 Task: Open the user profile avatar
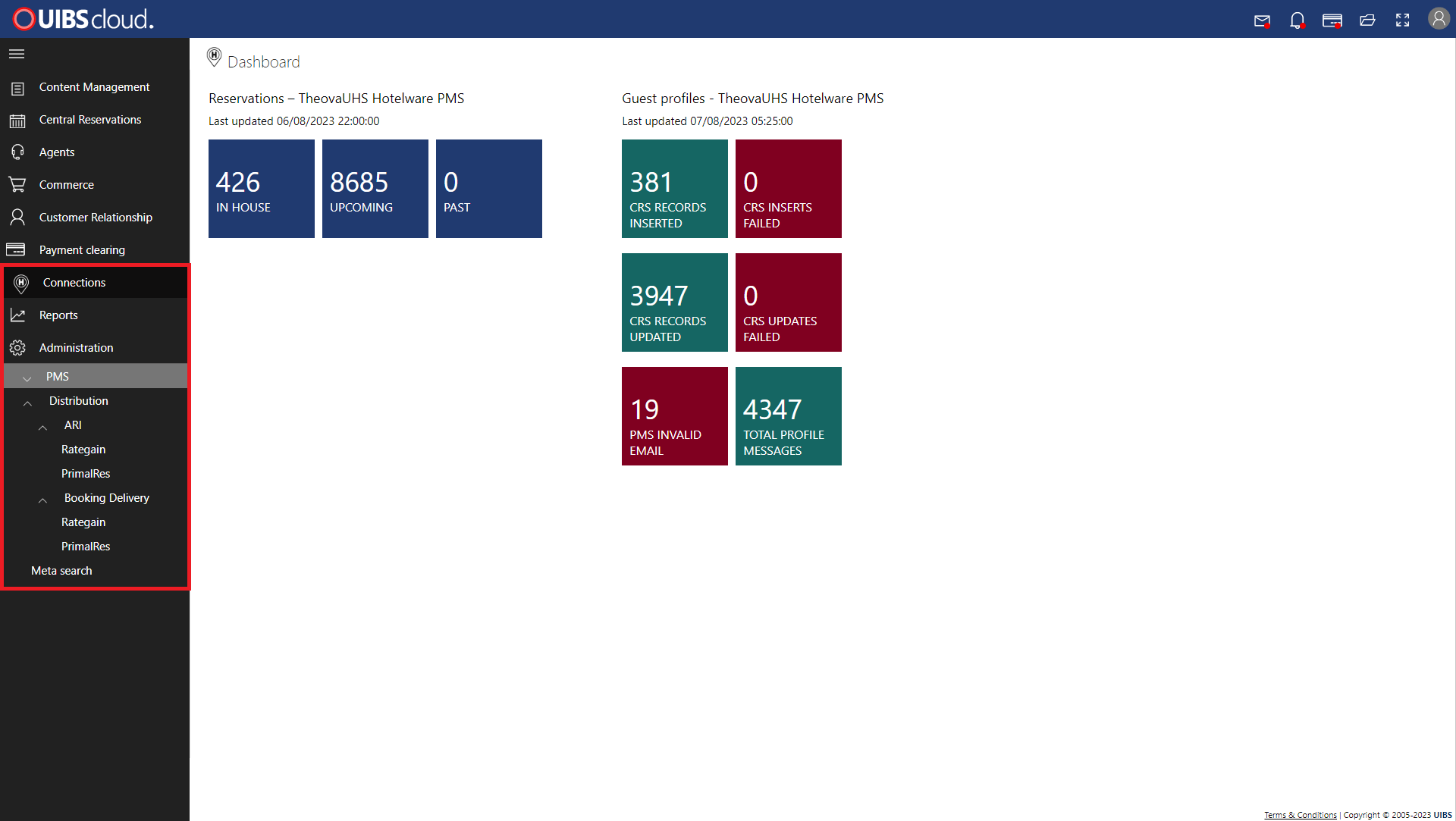[1439, 18]
